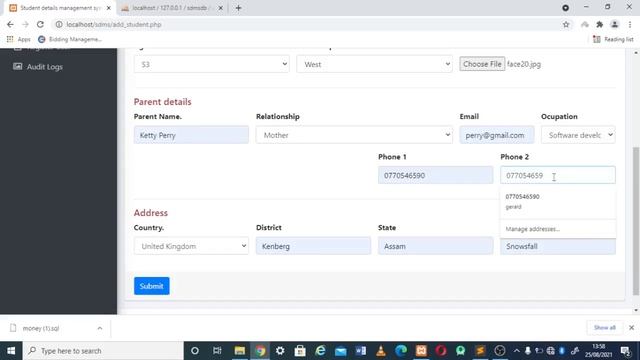Image resolution: width=640 pixels, height=360 pixels.
Task: Open the S3 class dropdown
Action: (211, 64)
